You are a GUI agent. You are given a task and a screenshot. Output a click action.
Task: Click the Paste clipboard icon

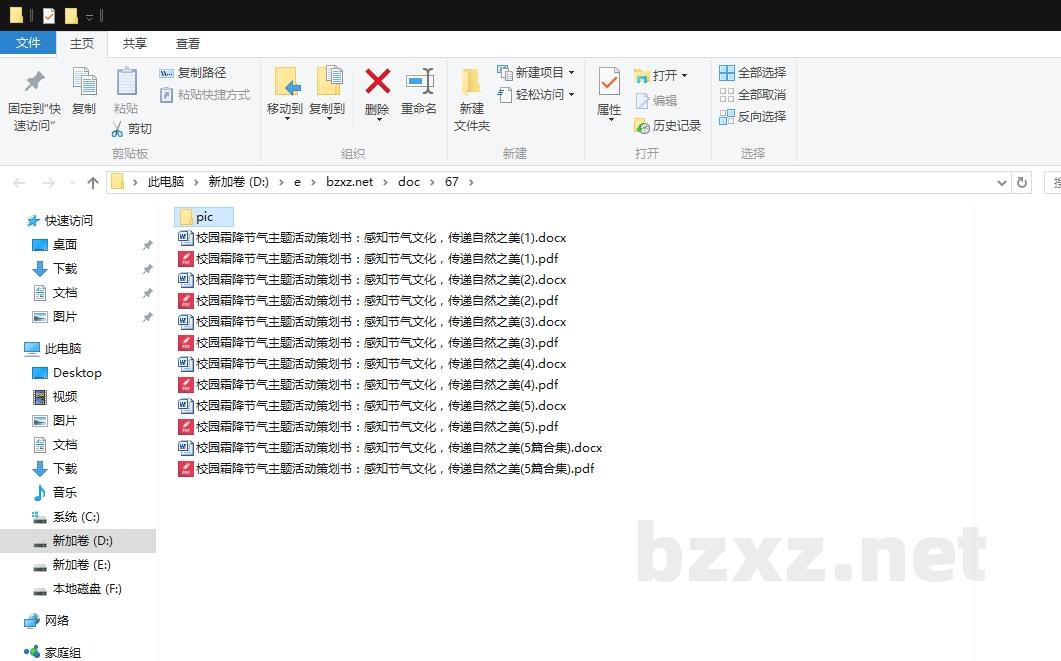(x=126, y=82)
